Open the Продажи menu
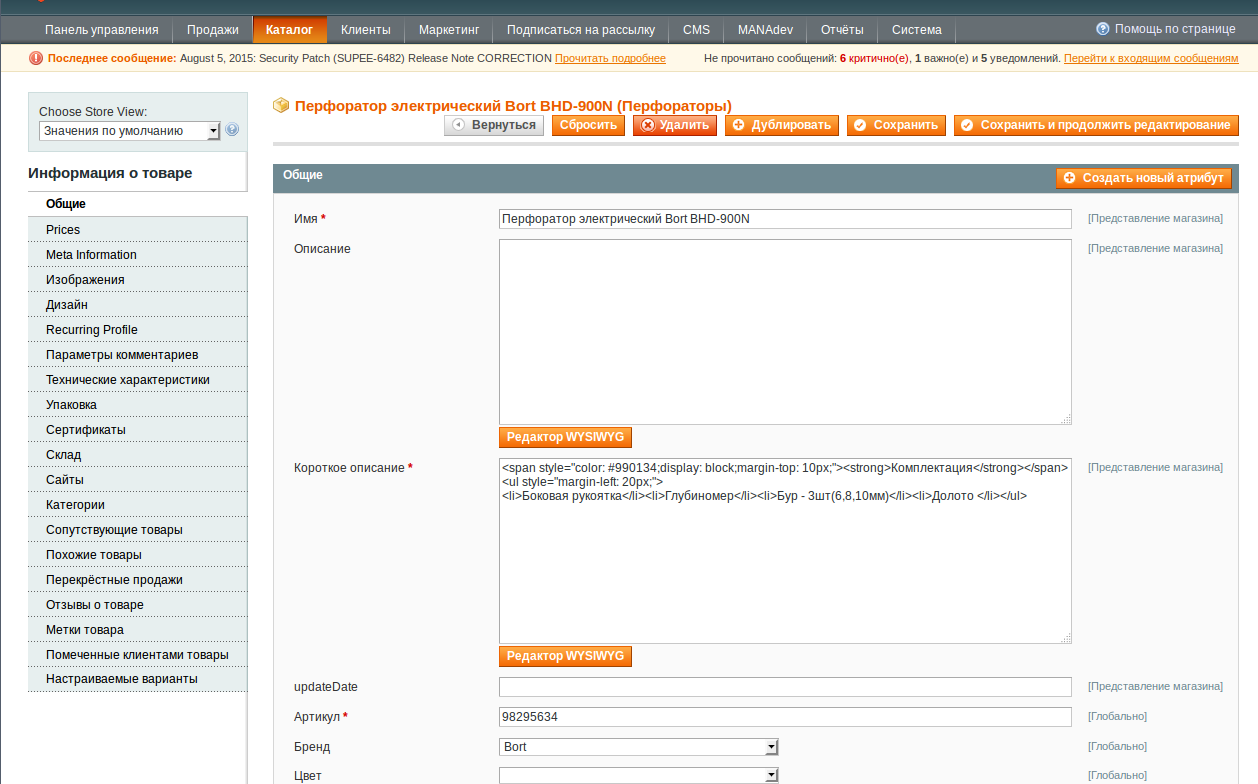1258x784 pixels. (x=212, y=30)
